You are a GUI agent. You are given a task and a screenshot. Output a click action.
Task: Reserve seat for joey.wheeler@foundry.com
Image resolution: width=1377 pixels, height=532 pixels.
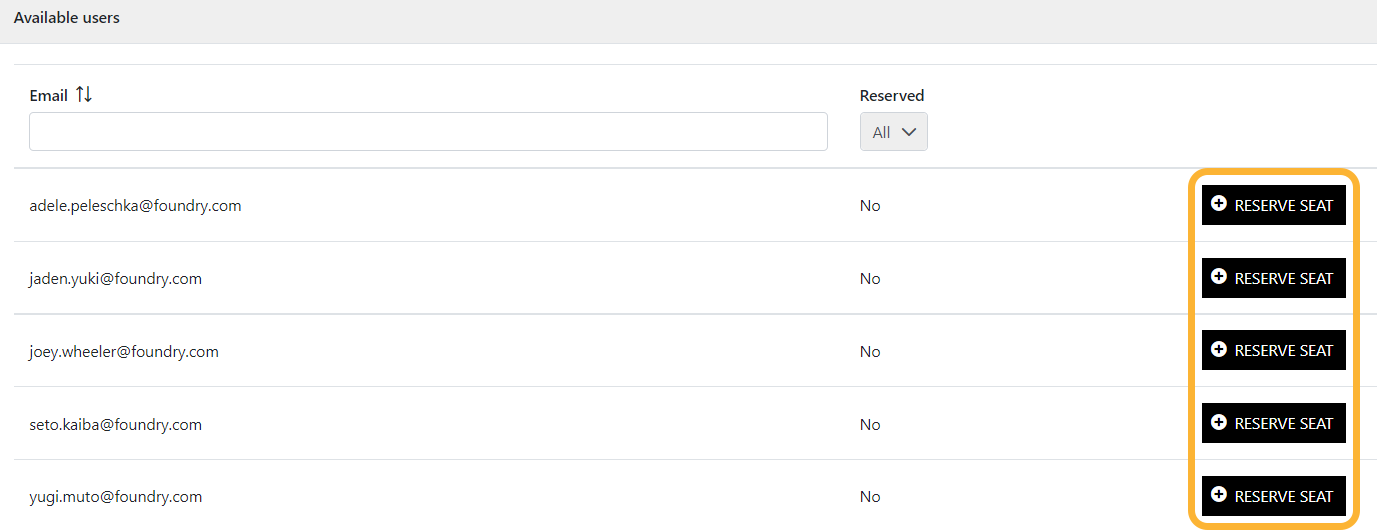coord(1273,350)
